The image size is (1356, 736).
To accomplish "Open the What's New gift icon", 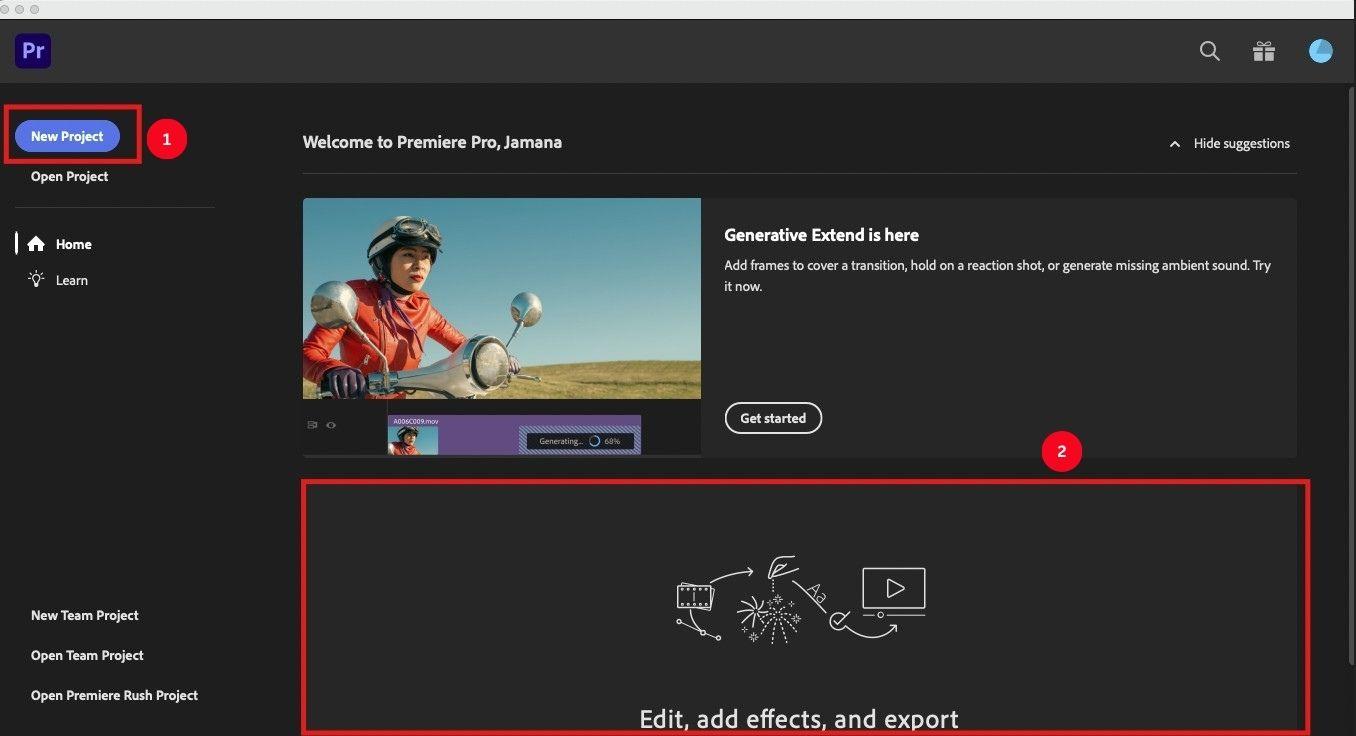I will 1264,51.
